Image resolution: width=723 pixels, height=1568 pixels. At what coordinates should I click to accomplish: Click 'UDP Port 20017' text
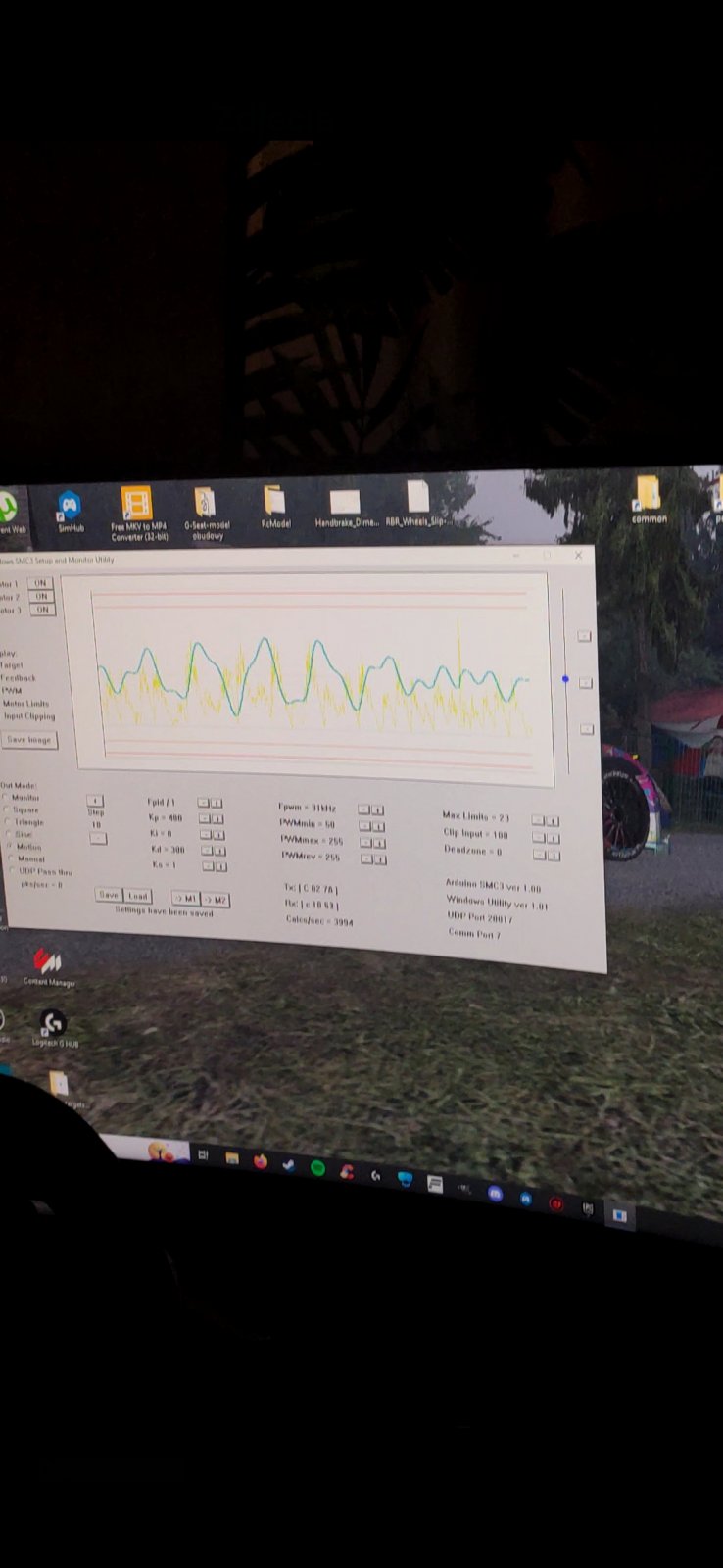[x=480, y=917]
